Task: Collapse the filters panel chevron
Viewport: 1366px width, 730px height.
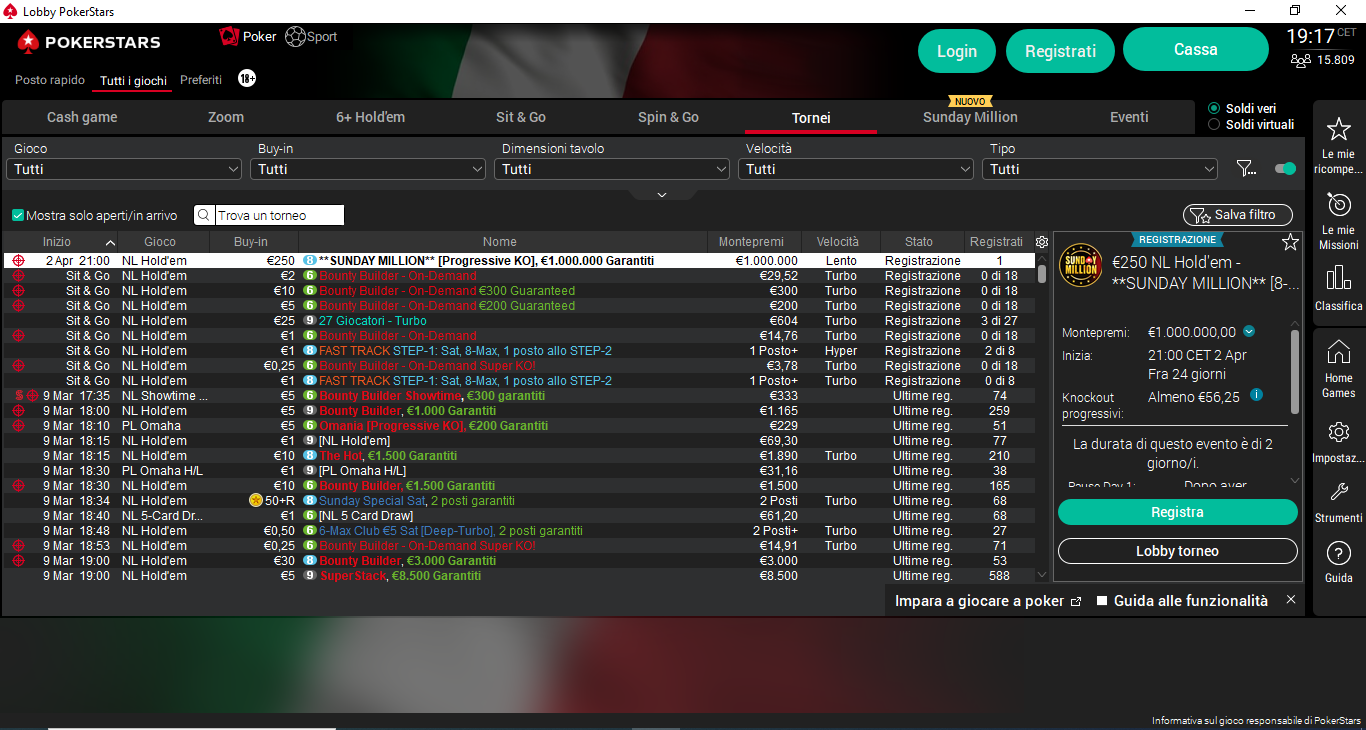Action: (x=661, y=195)
